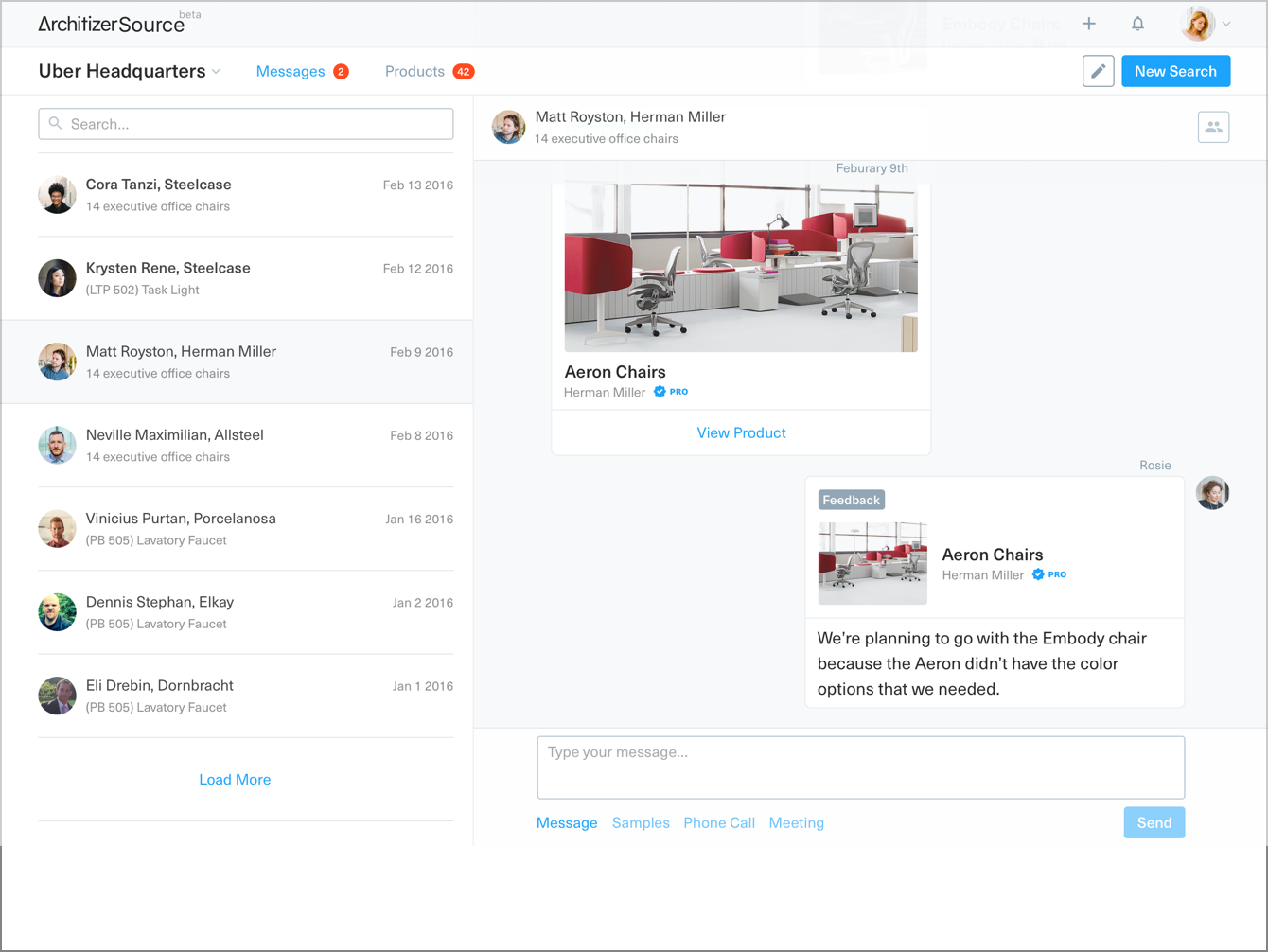Viewport: 1268px width, 952px height.
Task: Open the large Aeron Chairs product image
Action: click(x=741, y=268)
